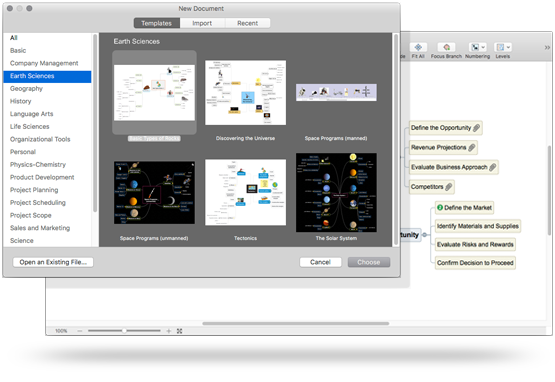The width and height of the screenshot is (555, 382).
Task: Select the Basic category
Action: click(47, 51)
